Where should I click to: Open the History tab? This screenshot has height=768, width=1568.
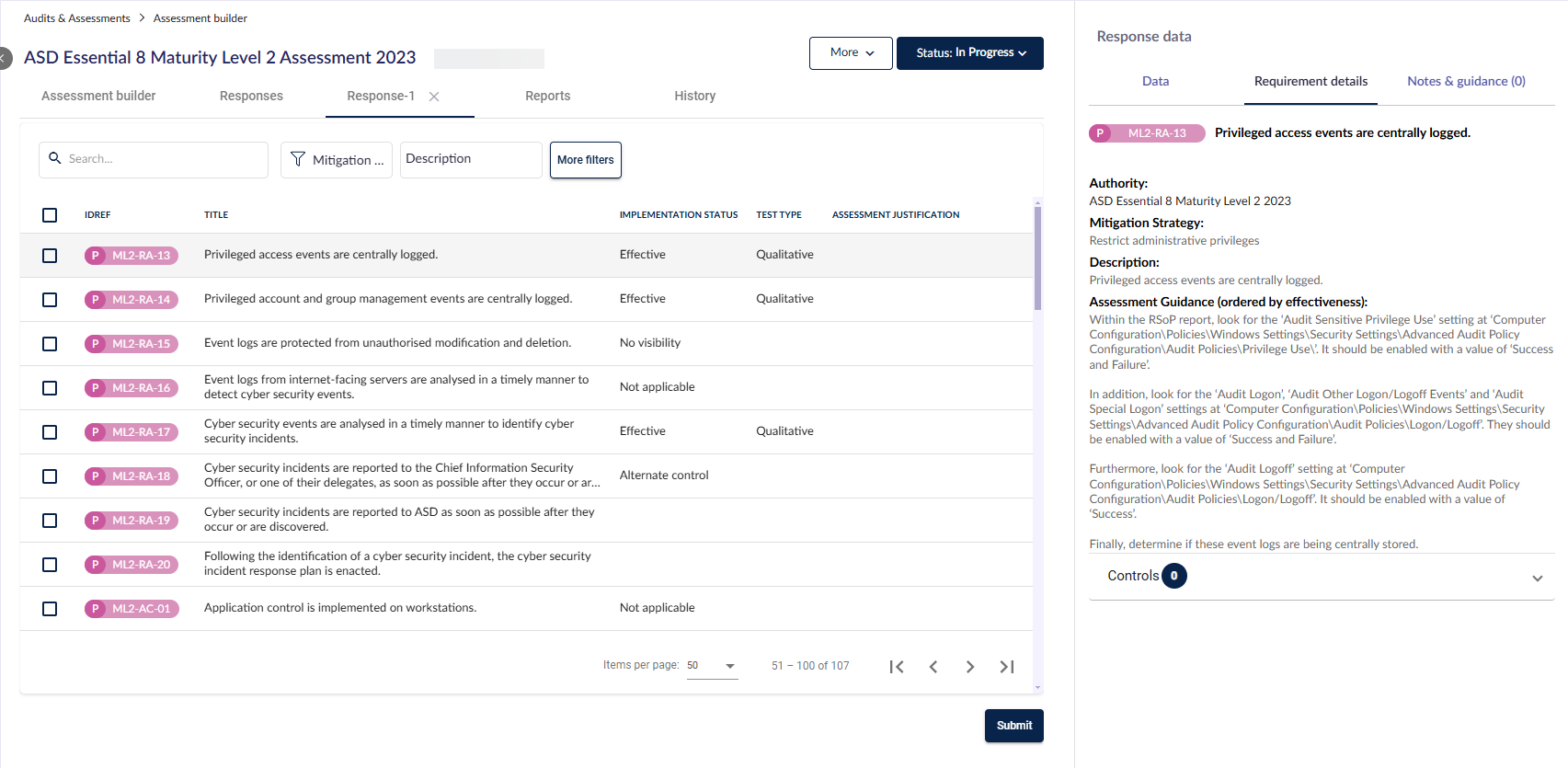(x=695, y=96)
